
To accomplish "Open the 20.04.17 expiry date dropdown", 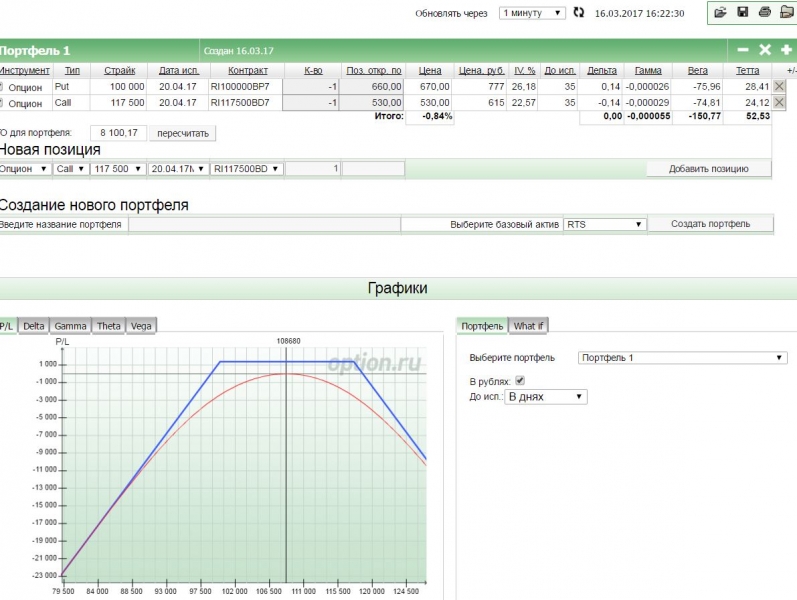I will click(178, 169).
